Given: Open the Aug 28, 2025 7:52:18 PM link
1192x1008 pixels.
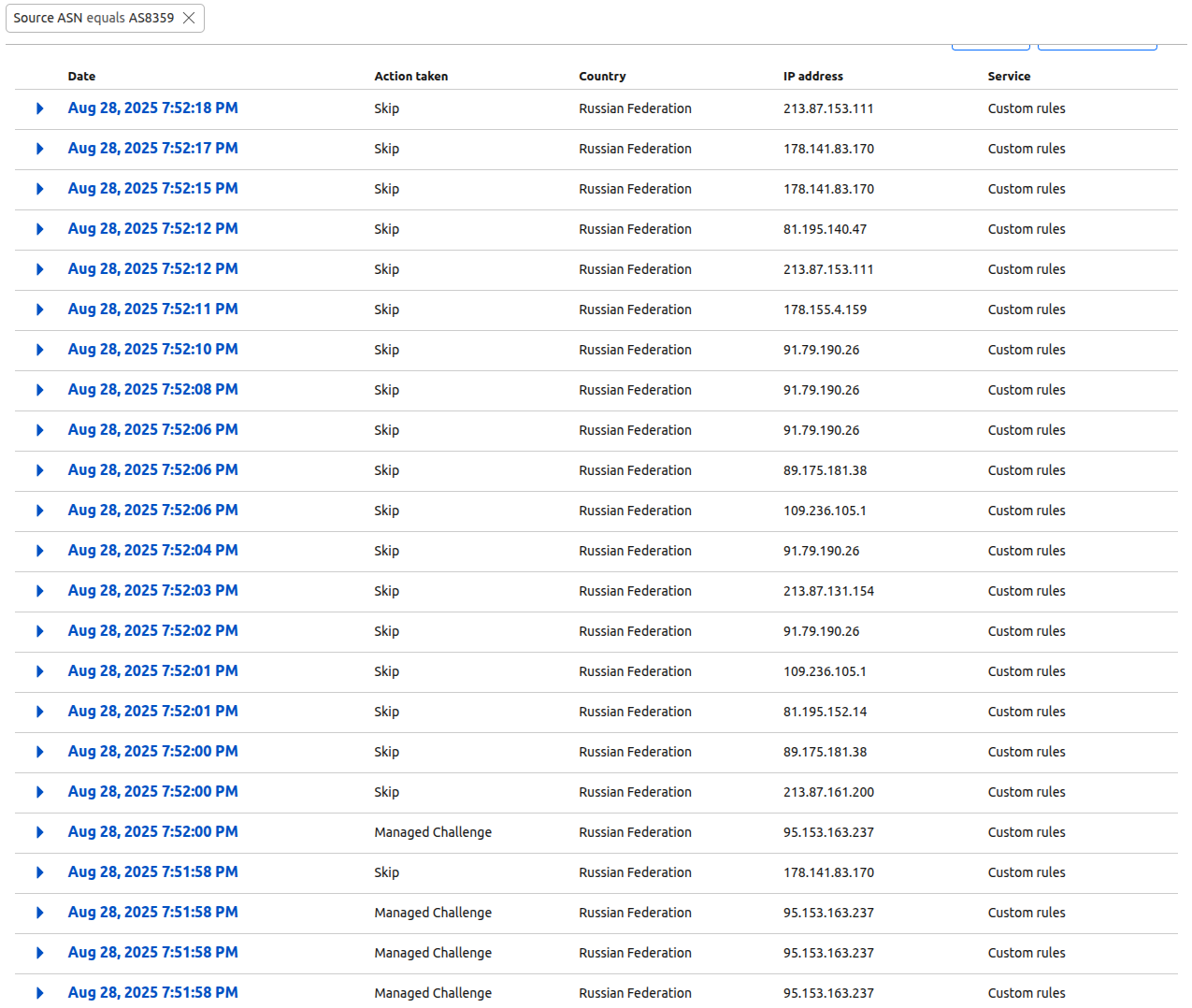Looking at the screenshot, I should click(x=152, y=108).
